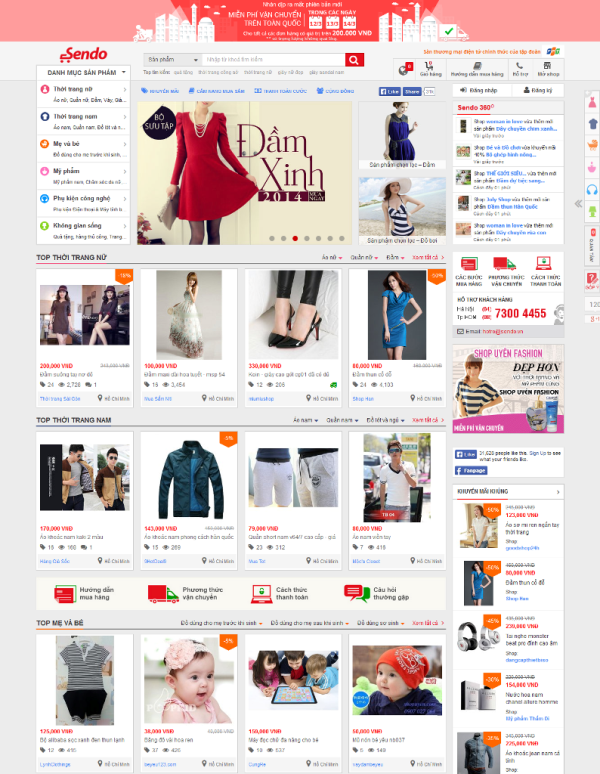Screen dimensions: 600x774
Task: Open the Áo nữ dropdown filter
Action: tap(331, 257)
